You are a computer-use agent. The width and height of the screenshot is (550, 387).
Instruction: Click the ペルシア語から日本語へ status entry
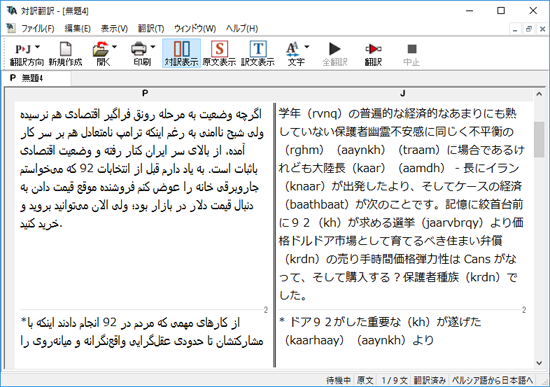pyautogui.click(x=492, y=380)
